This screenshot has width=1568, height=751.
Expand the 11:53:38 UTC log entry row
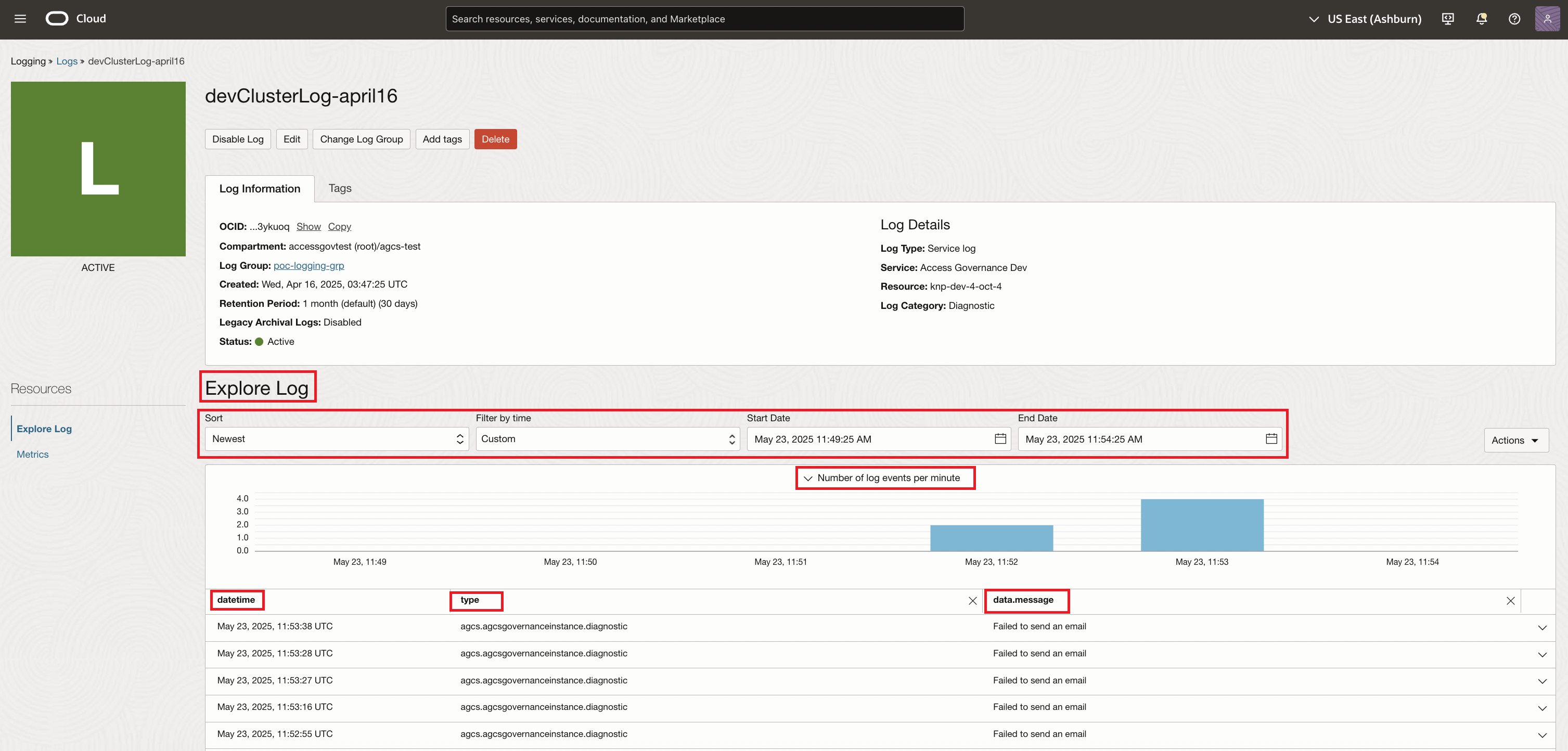[1542, 627]
